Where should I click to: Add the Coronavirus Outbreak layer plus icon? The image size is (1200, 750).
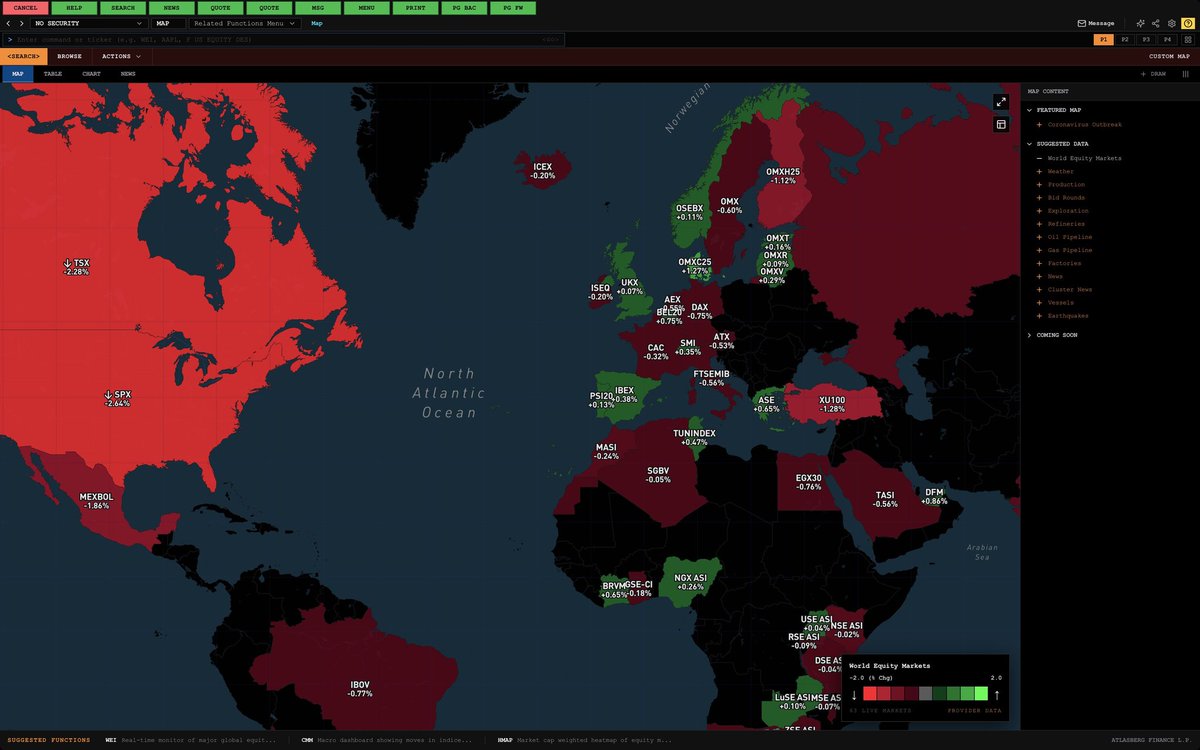(1039, 125)
